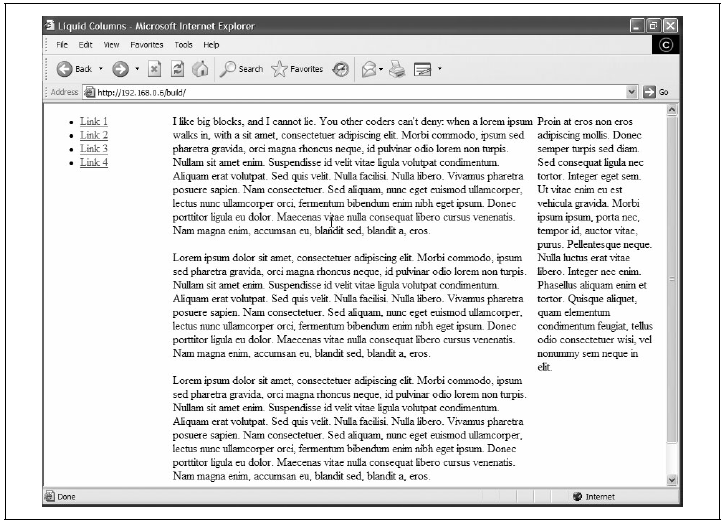This screenshot has width=727, height=525.
Task: Click the Go button
Action: (656, 92)
